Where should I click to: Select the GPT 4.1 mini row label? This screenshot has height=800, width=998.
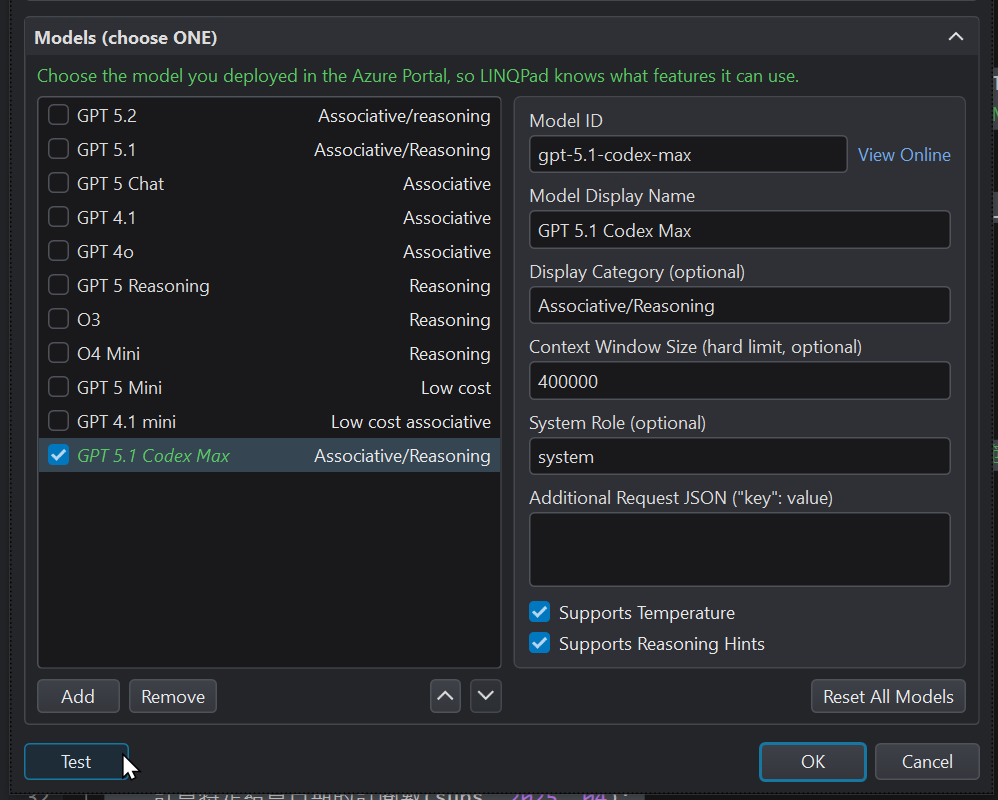click(126, 422)
